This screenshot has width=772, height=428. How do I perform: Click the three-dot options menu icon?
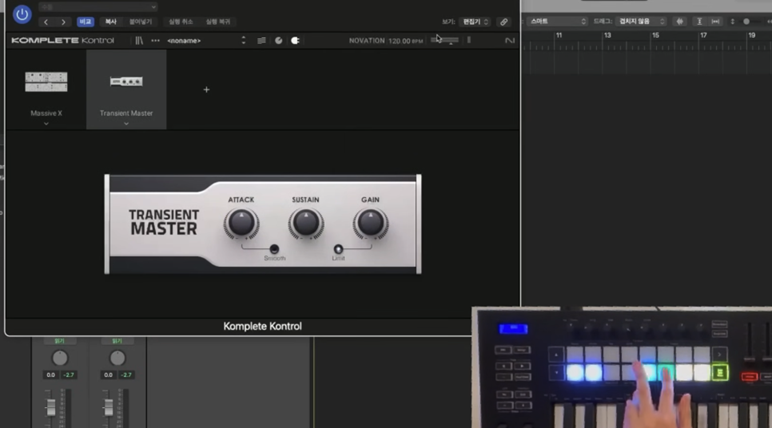(x=155, y=41)
